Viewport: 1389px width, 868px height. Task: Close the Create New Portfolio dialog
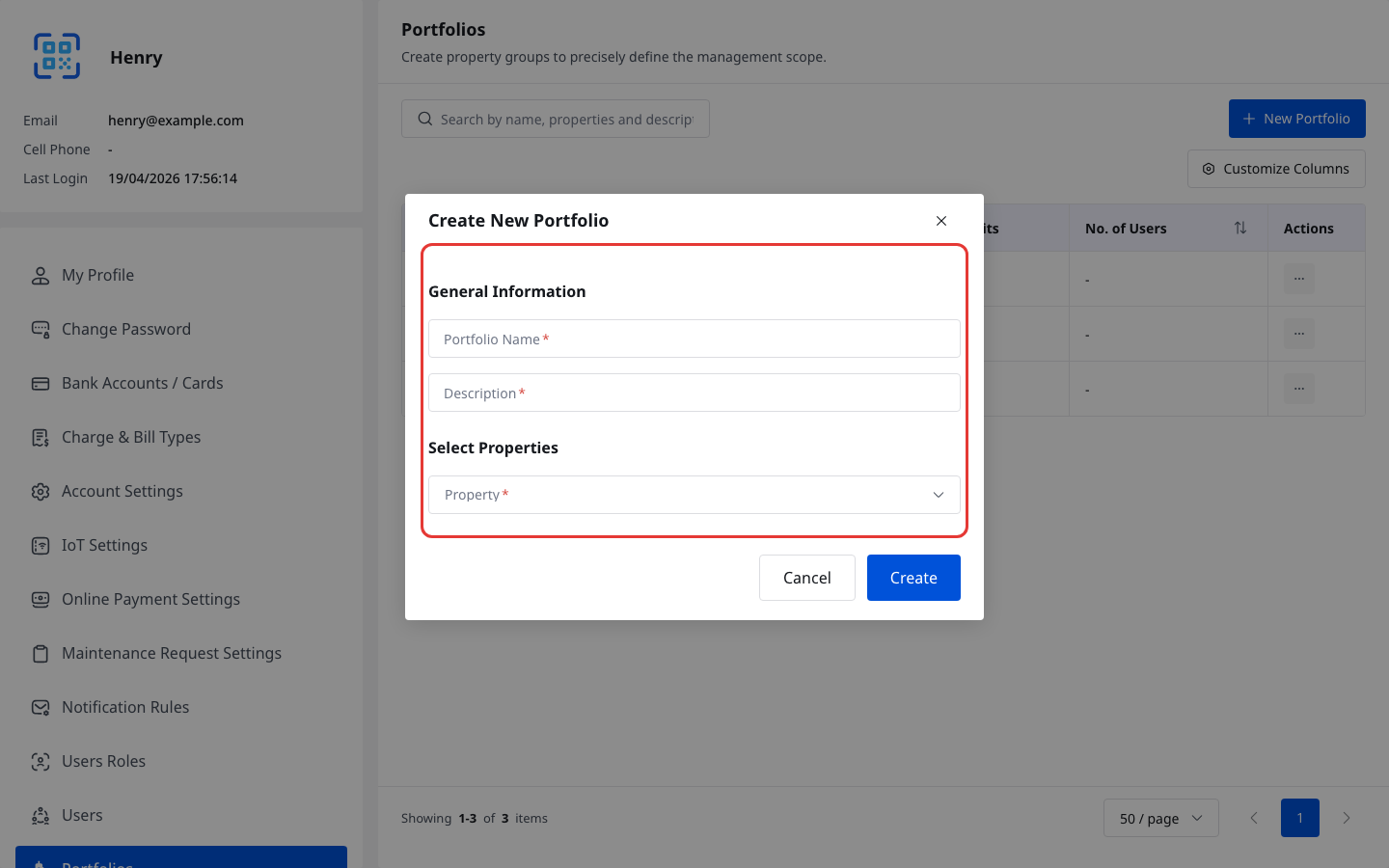coord(941,221)
